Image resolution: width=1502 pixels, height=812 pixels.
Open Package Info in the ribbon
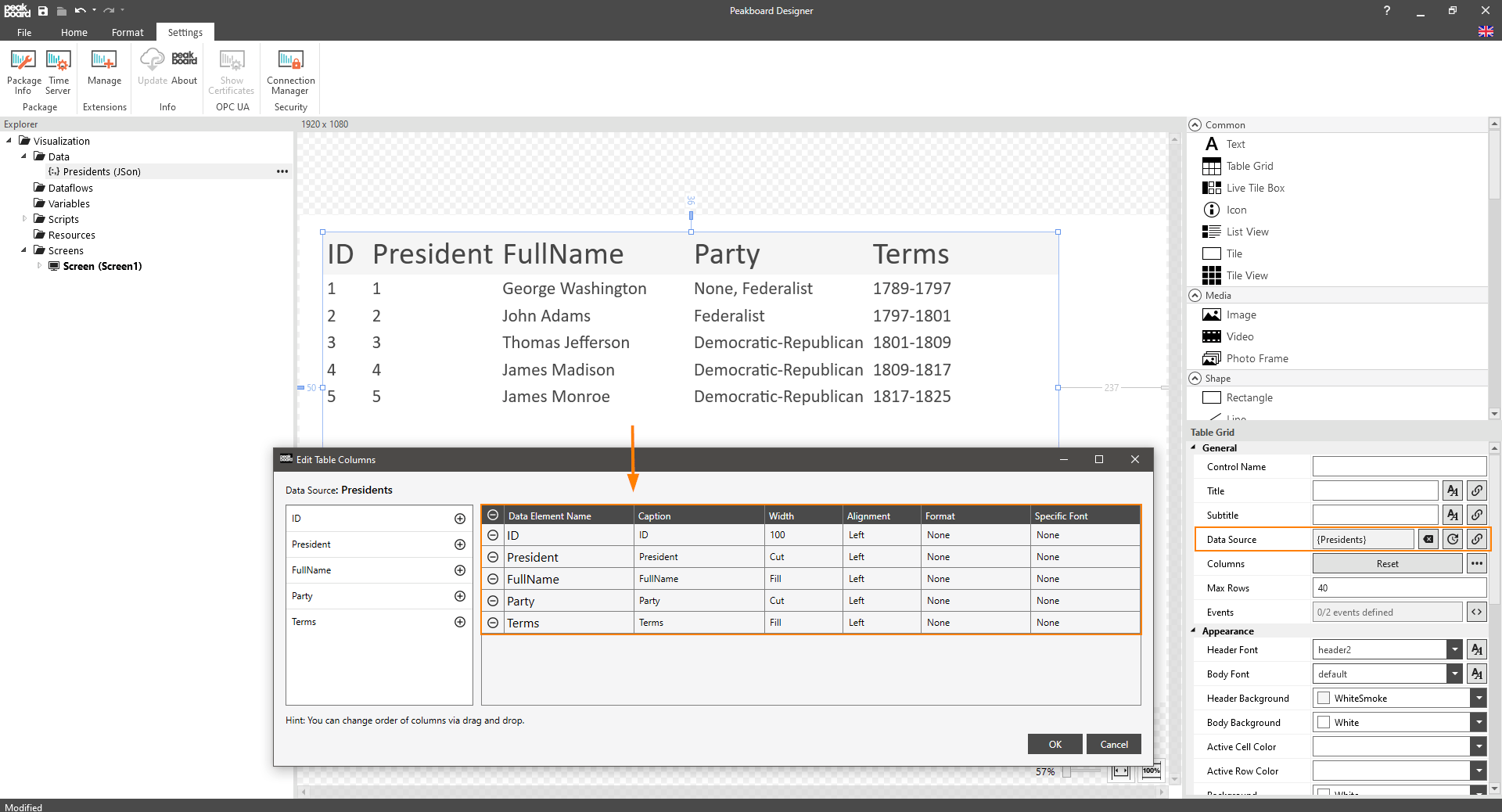23,72
